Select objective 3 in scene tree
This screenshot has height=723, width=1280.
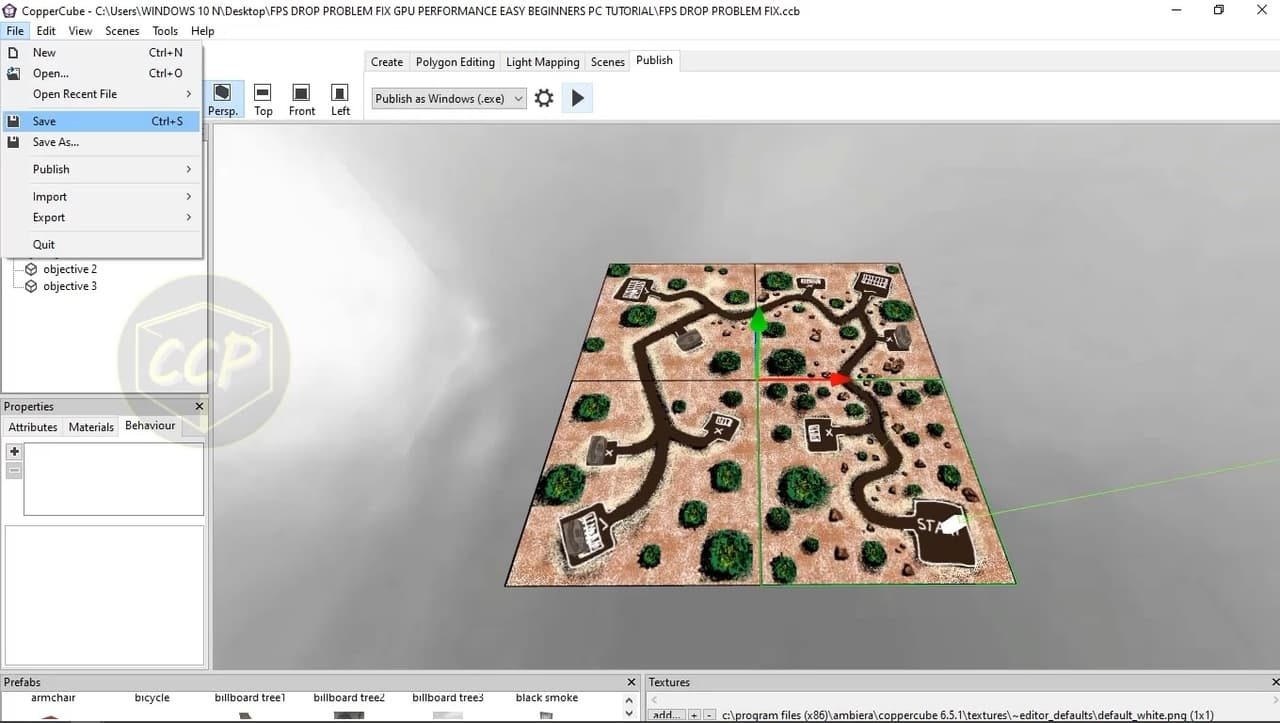click(x=70, y=286)
